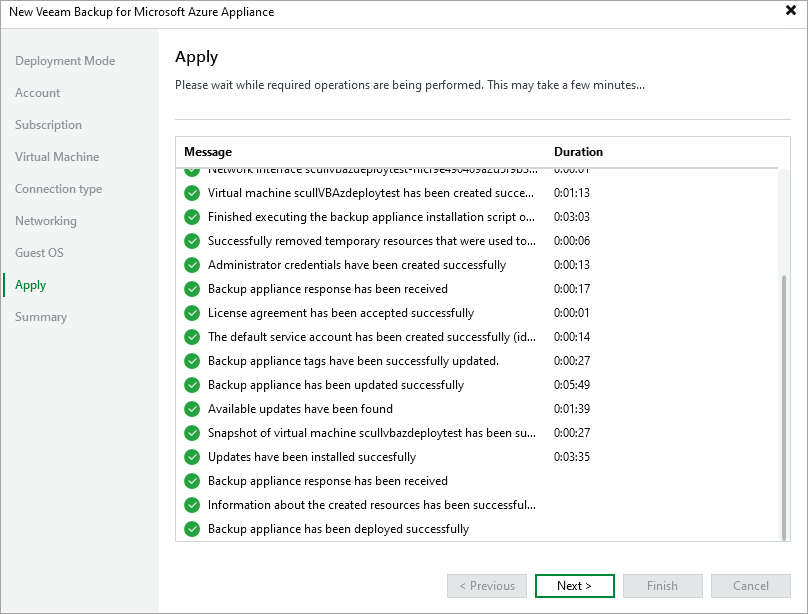
Task: Go to the Summary step
Action: [41, 317]
